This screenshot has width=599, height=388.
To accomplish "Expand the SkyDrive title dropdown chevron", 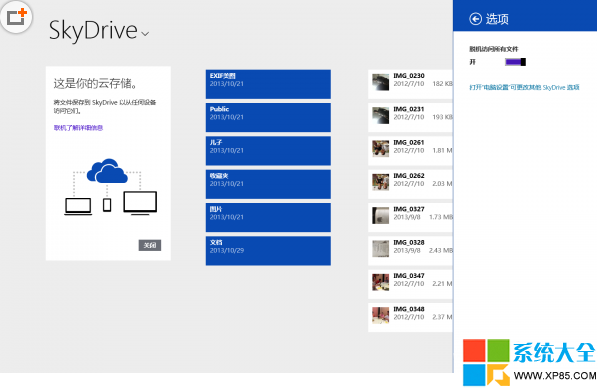I will point(145,34).
